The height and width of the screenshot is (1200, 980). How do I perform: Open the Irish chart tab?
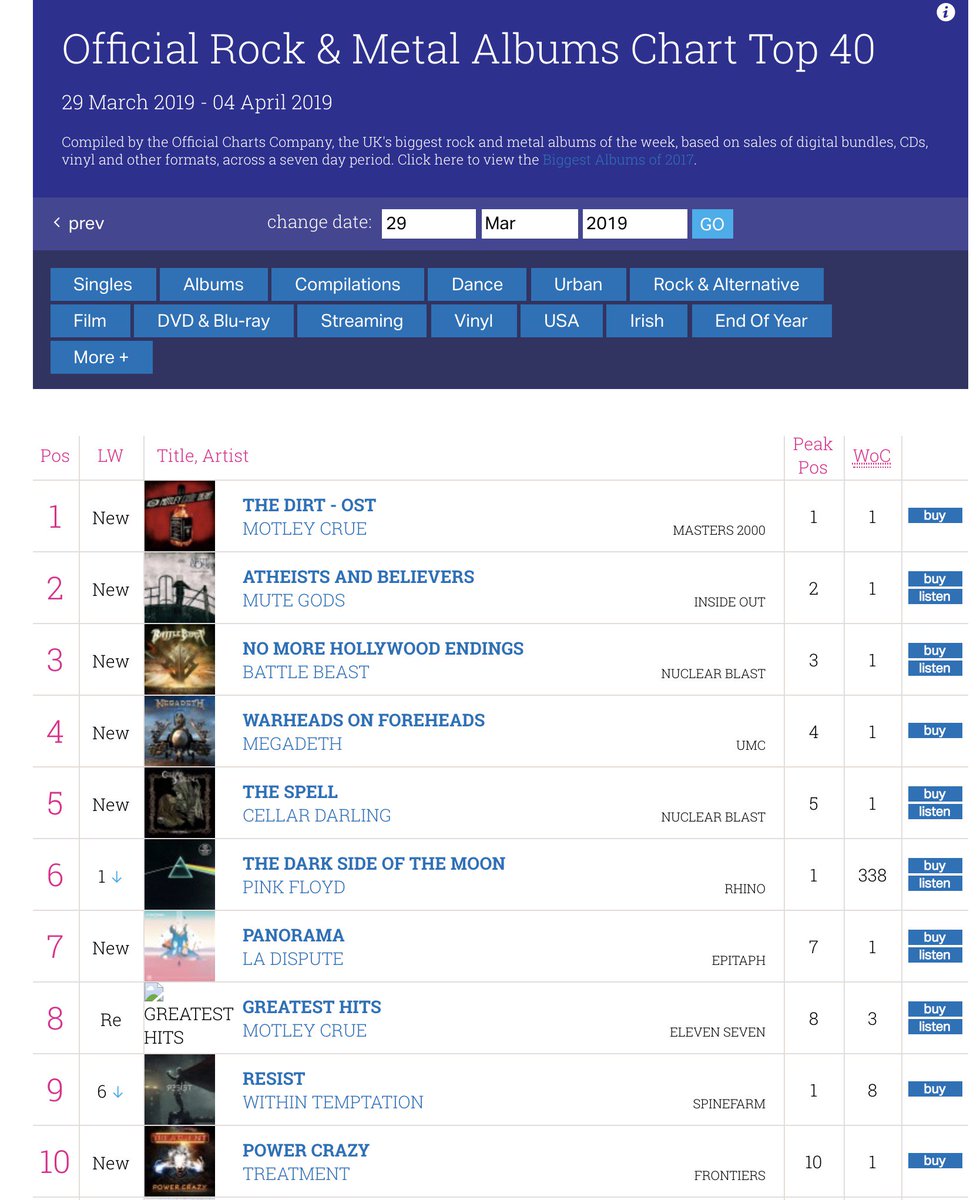pos(647,321)
